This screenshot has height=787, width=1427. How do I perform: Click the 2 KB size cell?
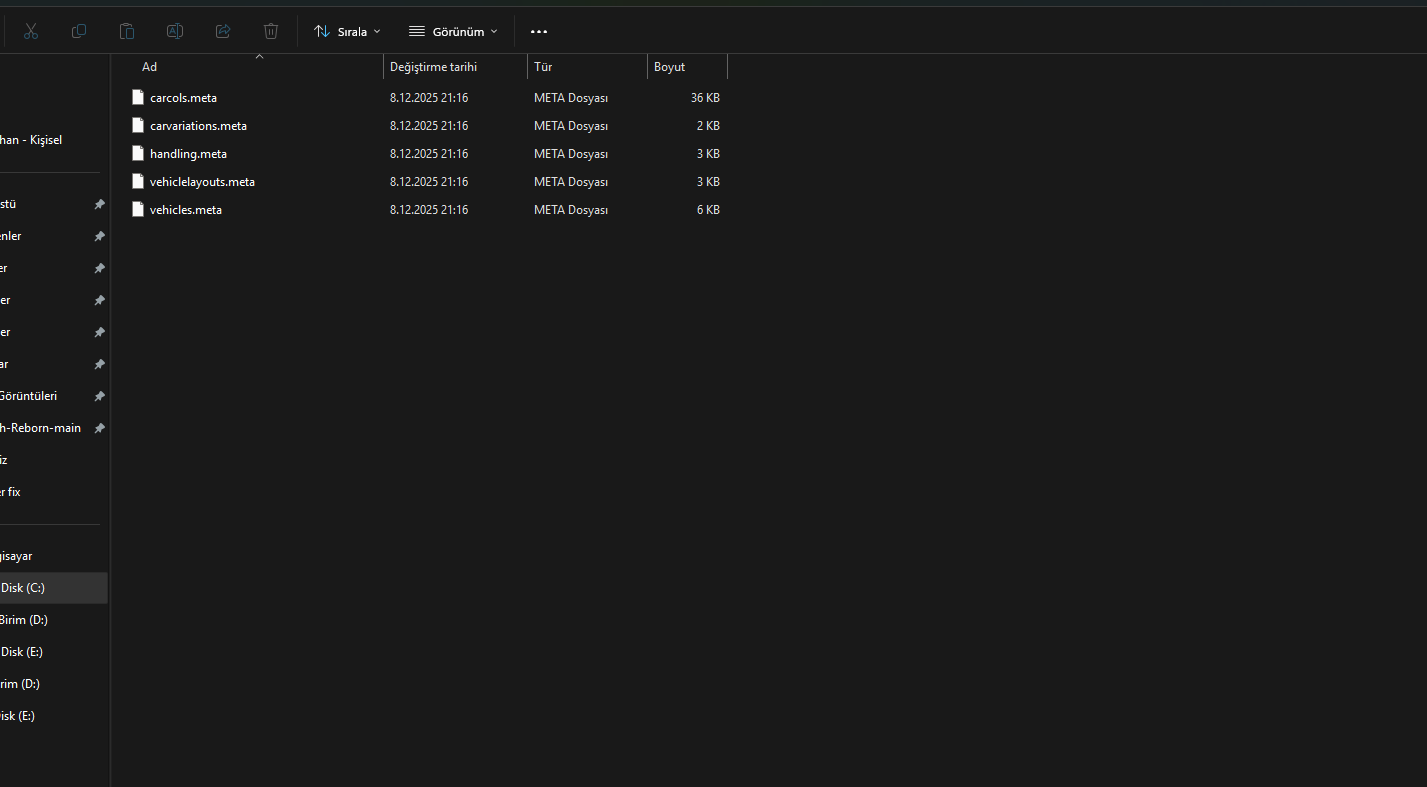coord(708,126)
